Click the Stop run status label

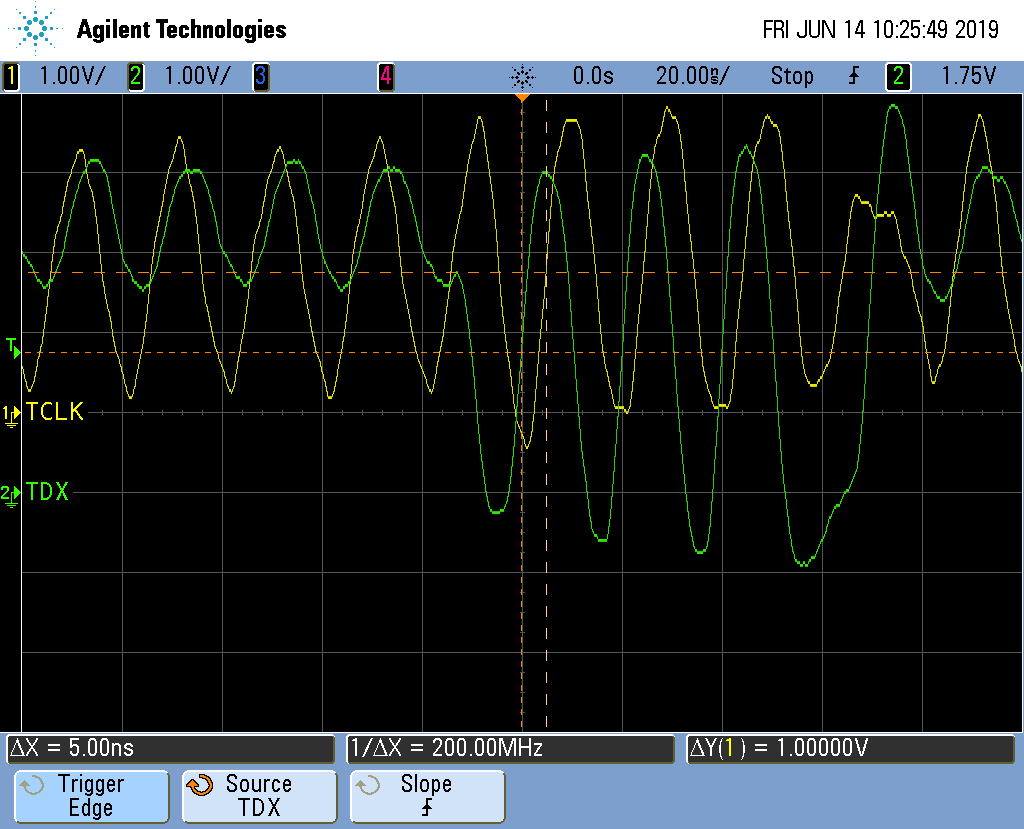tap(791, 76)
